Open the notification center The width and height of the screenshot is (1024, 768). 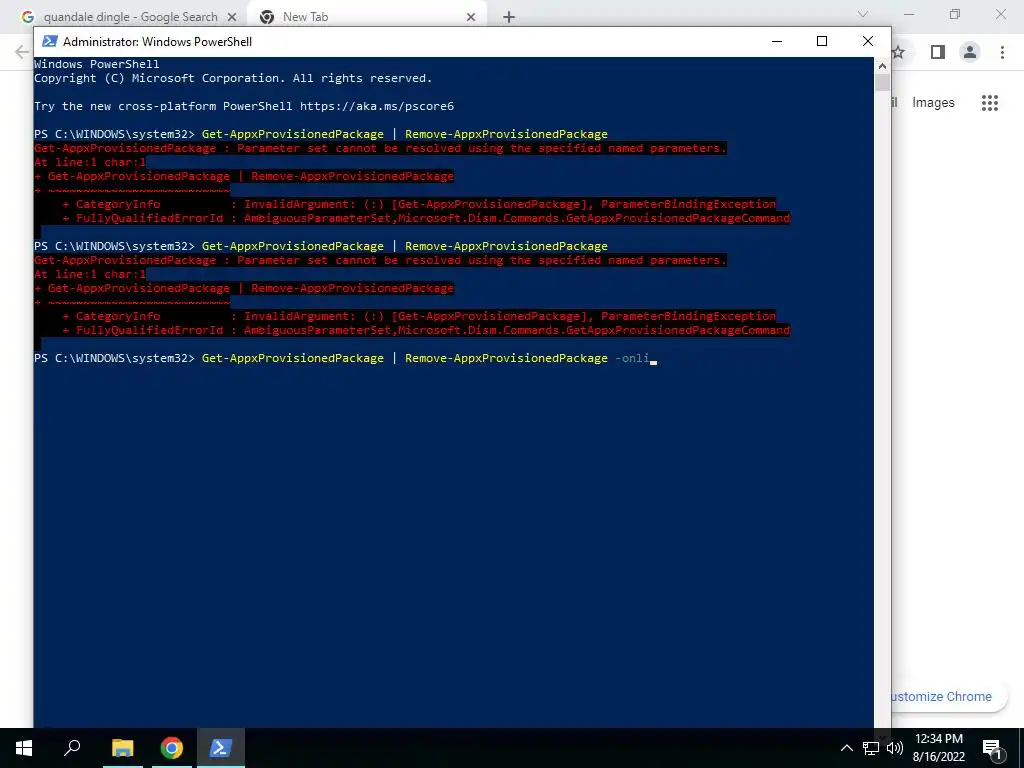992,748
